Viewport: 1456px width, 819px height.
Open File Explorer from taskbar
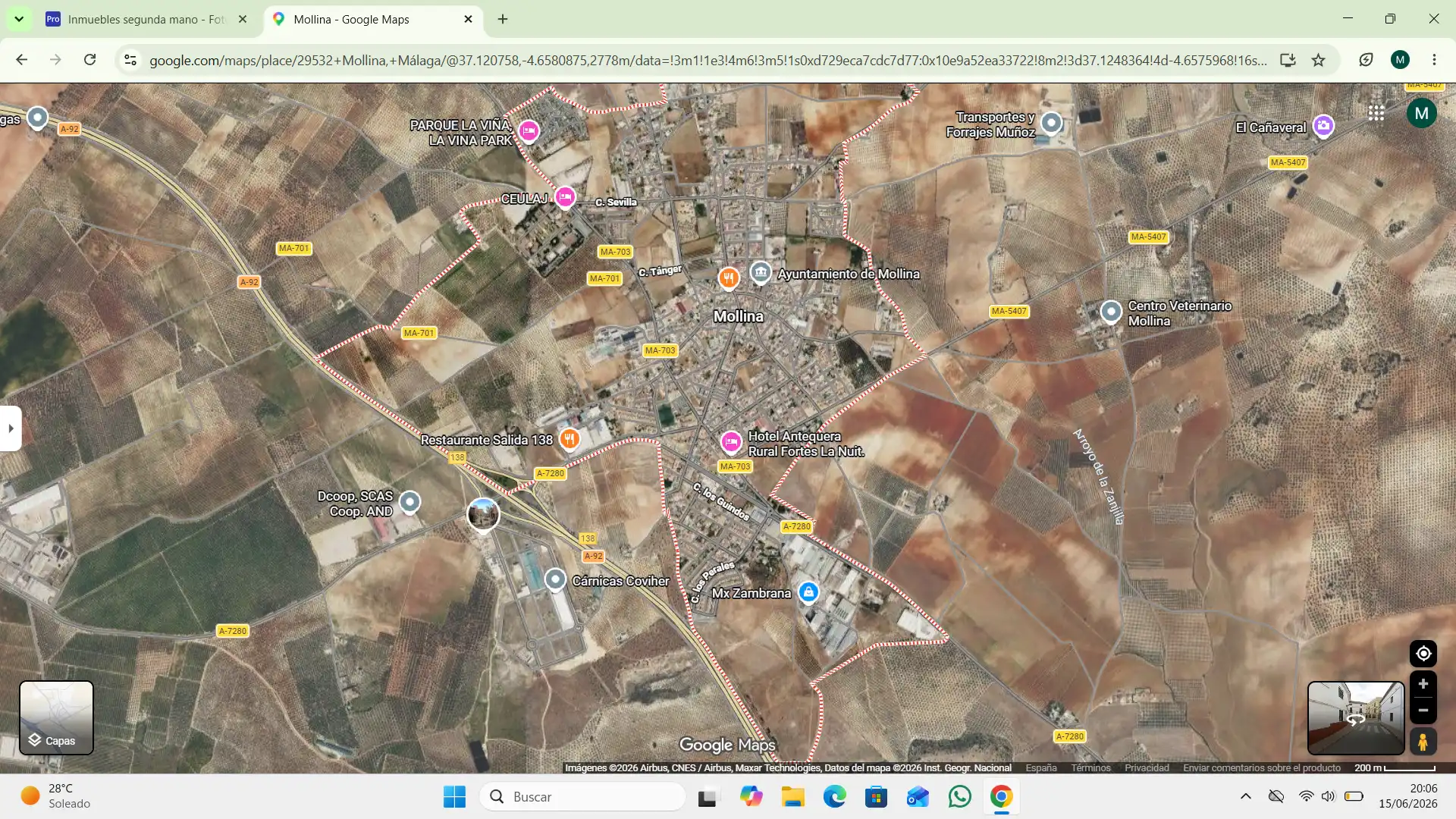(x=792, y=797)
